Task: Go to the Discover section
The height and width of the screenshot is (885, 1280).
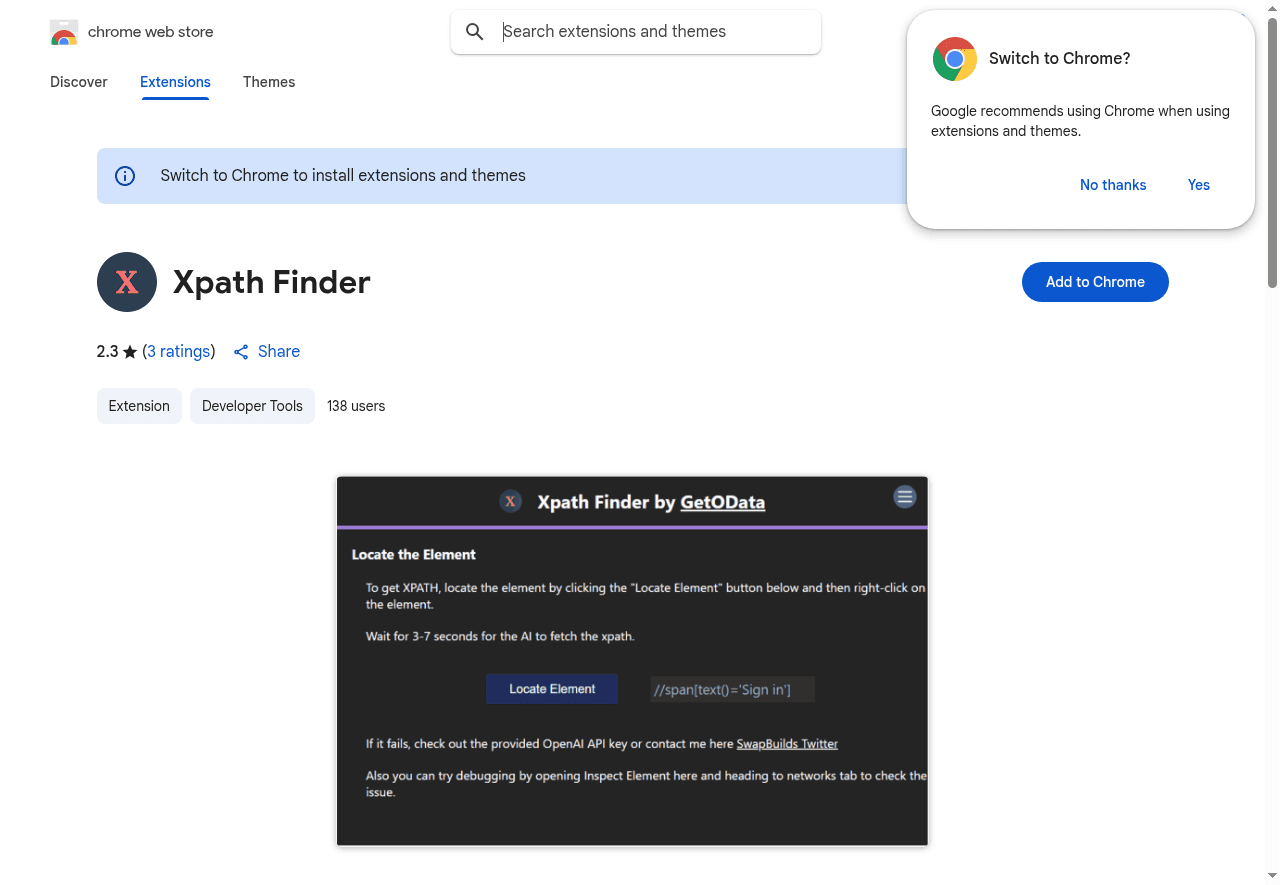Action: (x=78, y=82)
